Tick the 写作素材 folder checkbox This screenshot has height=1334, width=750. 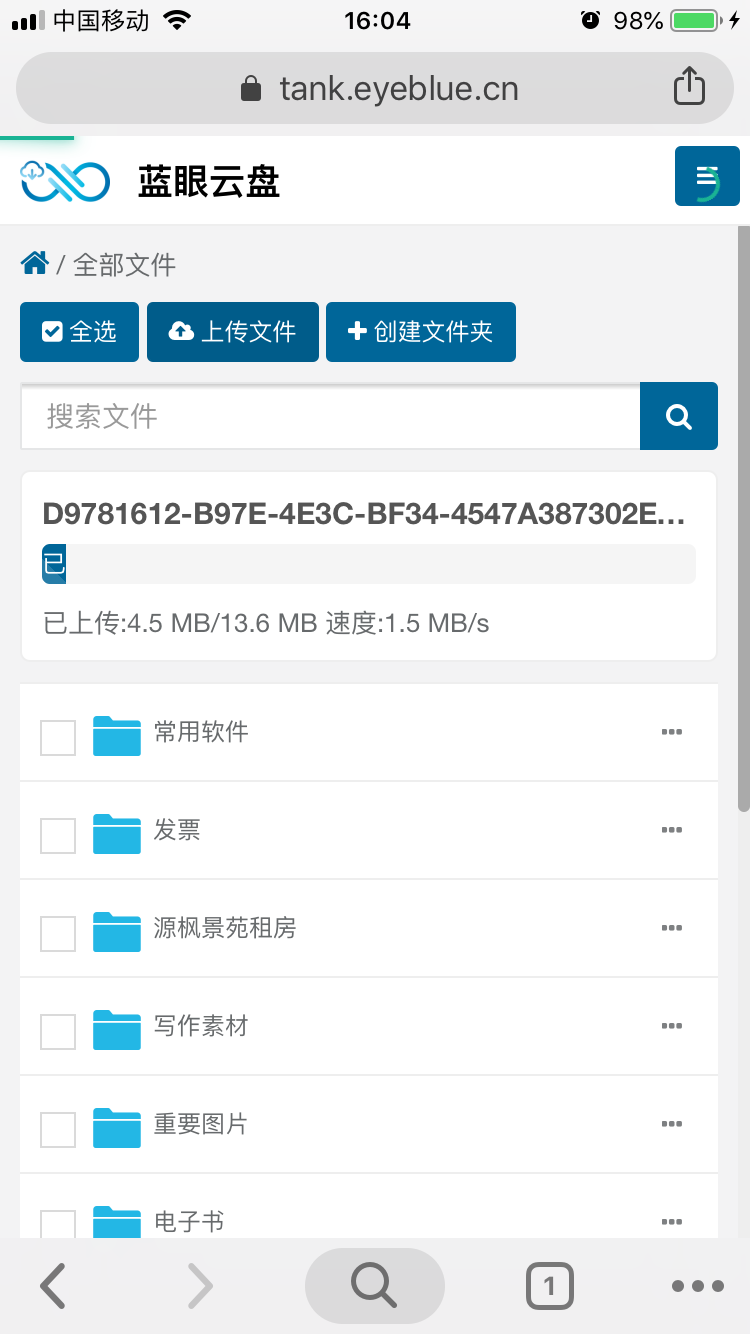click(x=58, y=1032)
